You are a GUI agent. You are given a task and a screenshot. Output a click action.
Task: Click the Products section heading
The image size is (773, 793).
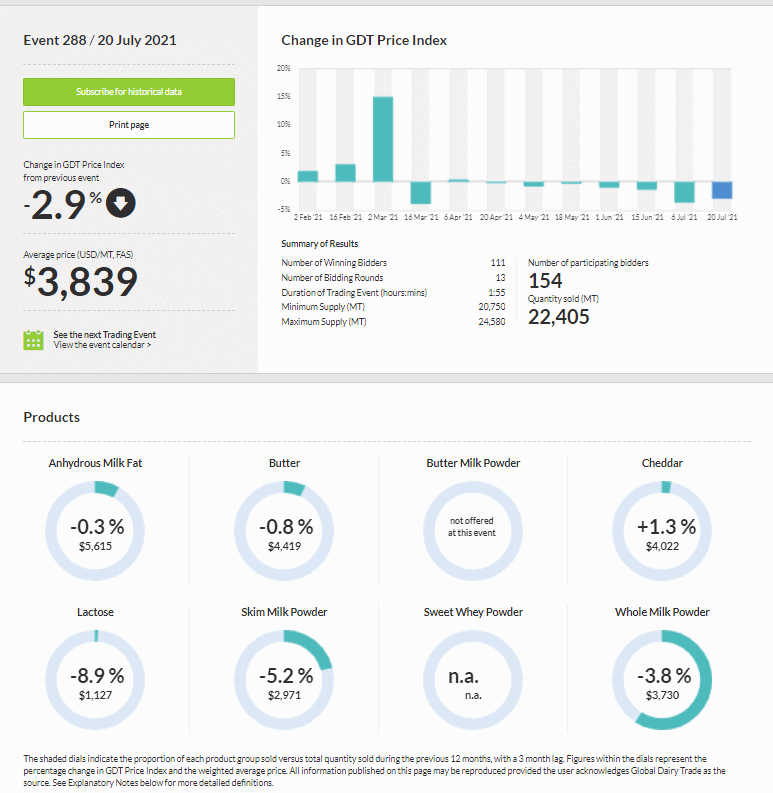[x=52, y=417]
